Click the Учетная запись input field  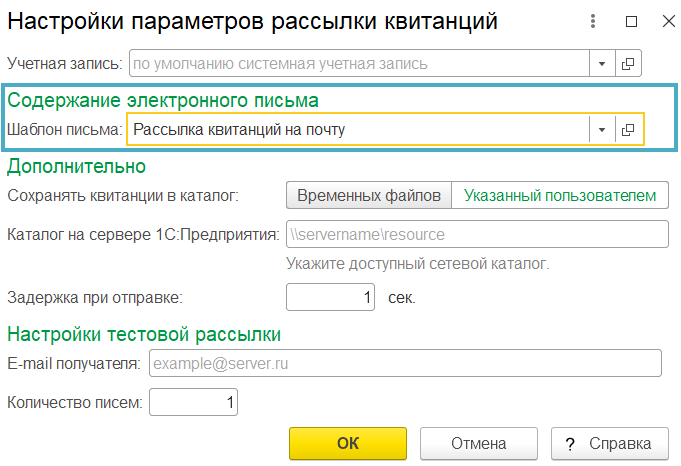click(x=359, y=64)
